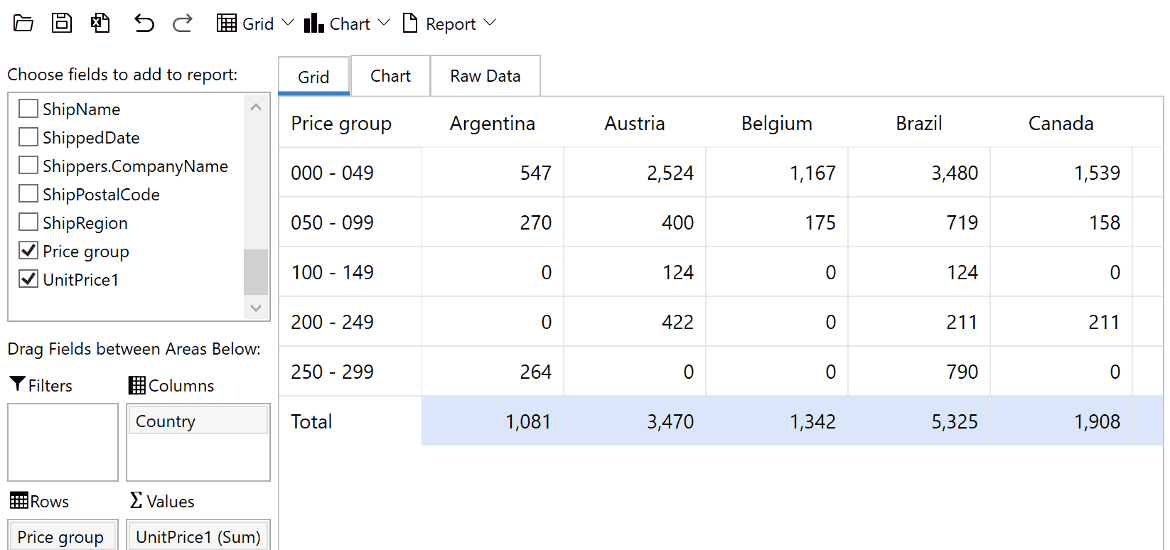The image size is (1170, 550).
Task: Click the field list scrollbar down arrow
Action: (256, 309)
